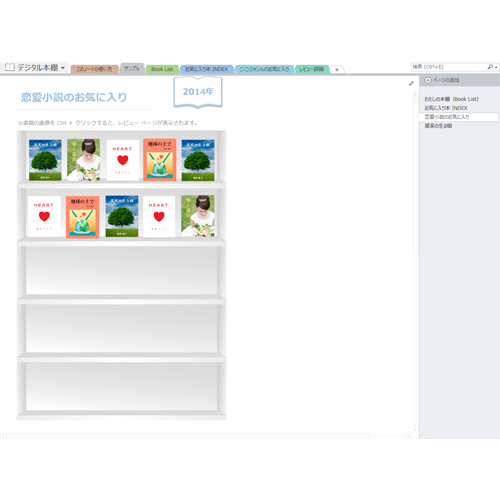
Task: Open the レビュー詳細 section tab
Action: pyautogui.click(x=312, y=69)
